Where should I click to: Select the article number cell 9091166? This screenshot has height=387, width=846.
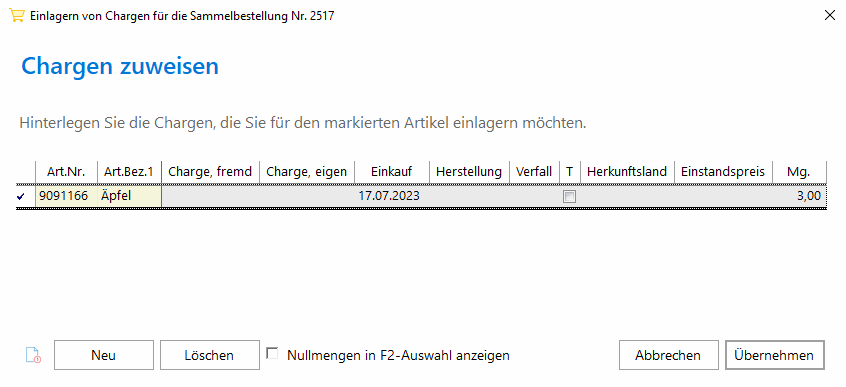tap(66, 196)
